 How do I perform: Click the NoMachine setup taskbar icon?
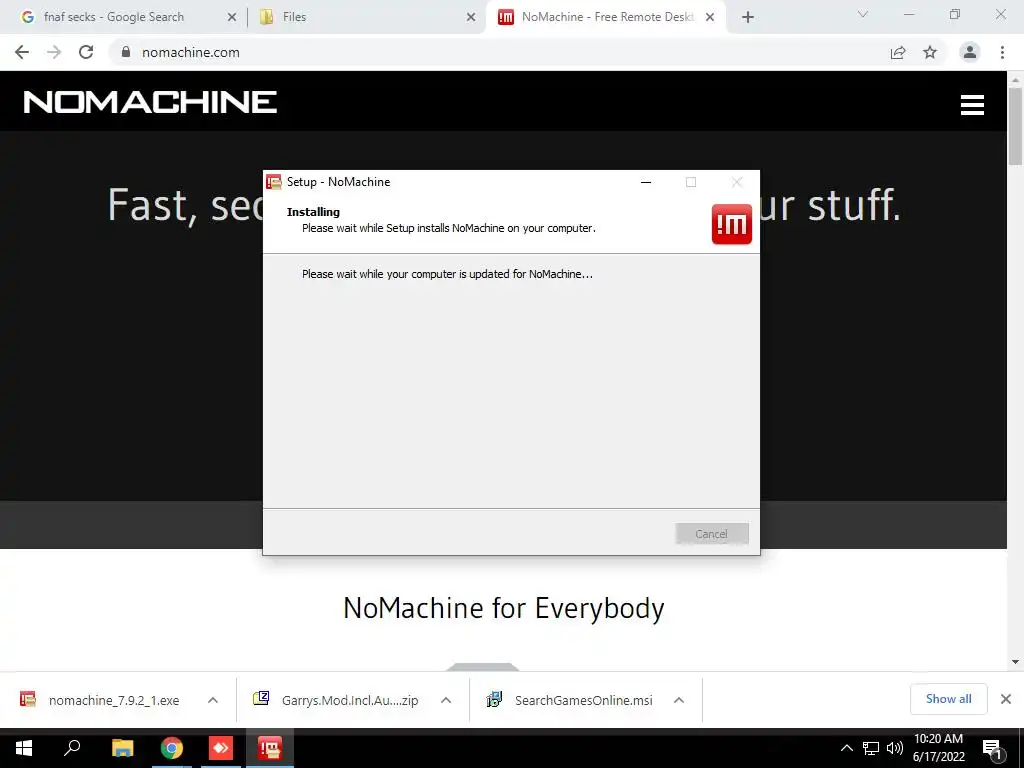(x=270, y=748)
